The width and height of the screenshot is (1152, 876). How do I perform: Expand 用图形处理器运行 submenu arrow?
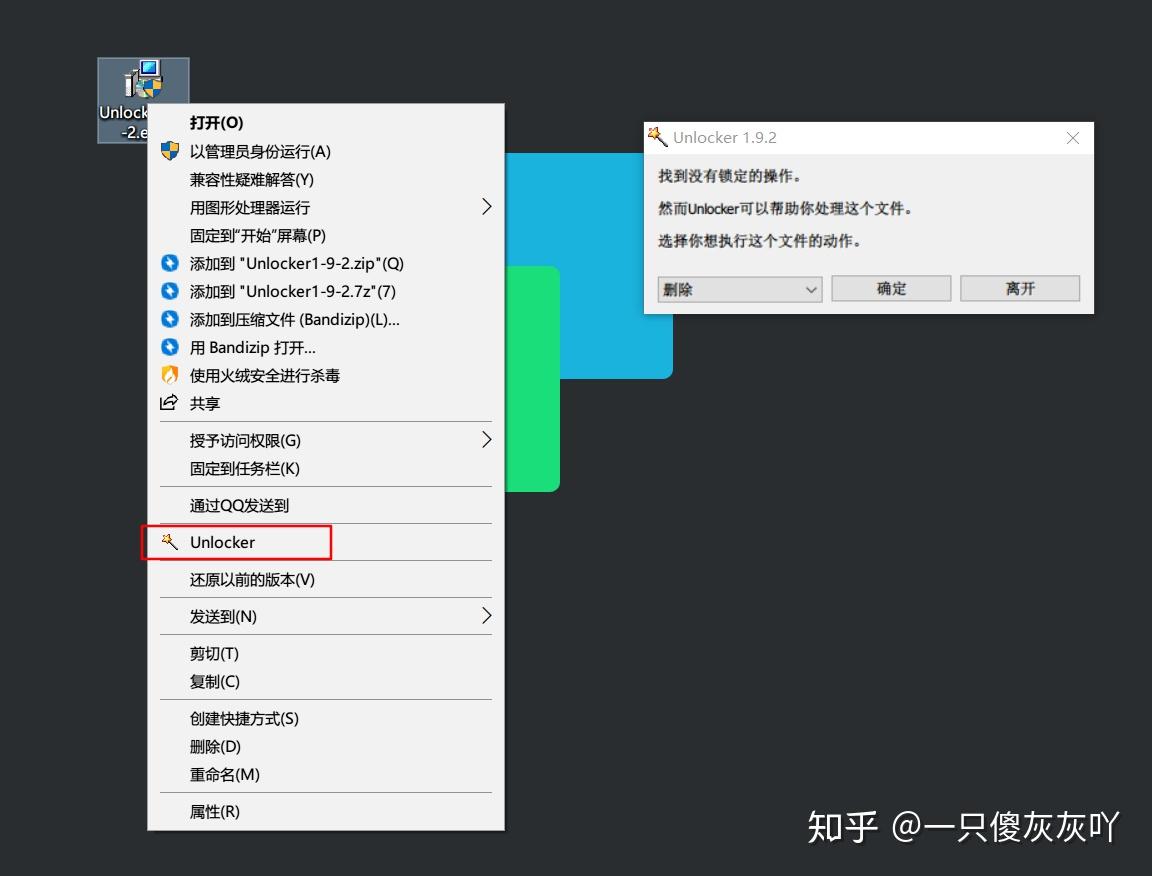tap(486, 207)
